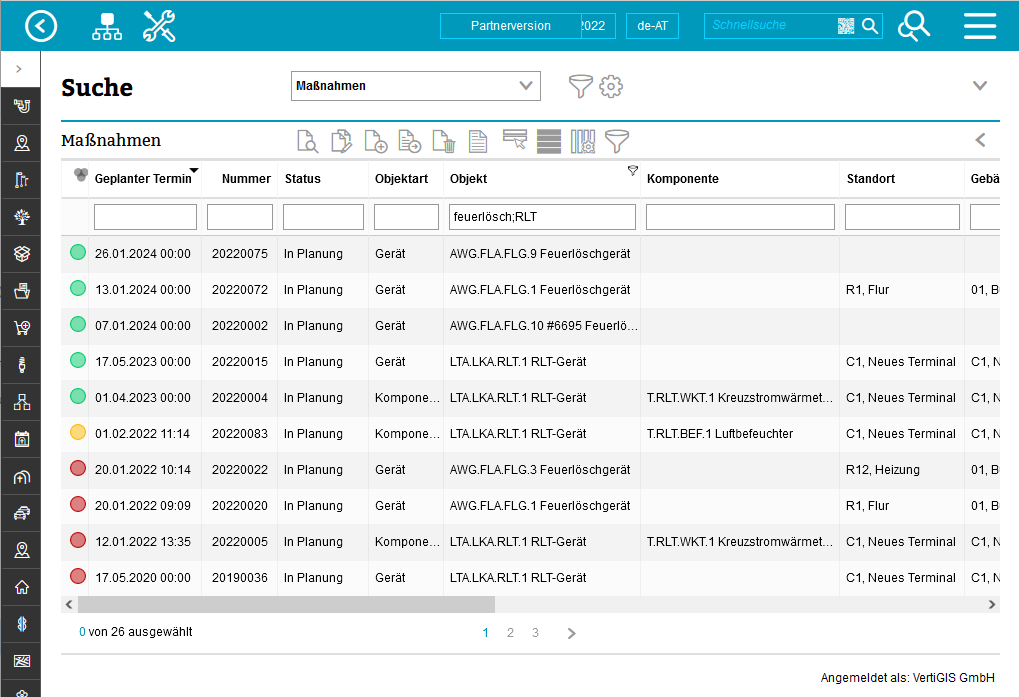Viewport: 1019px width, 697px height.
Task: Click yellow status dot of row 20220083
Action: click(78, 432)
